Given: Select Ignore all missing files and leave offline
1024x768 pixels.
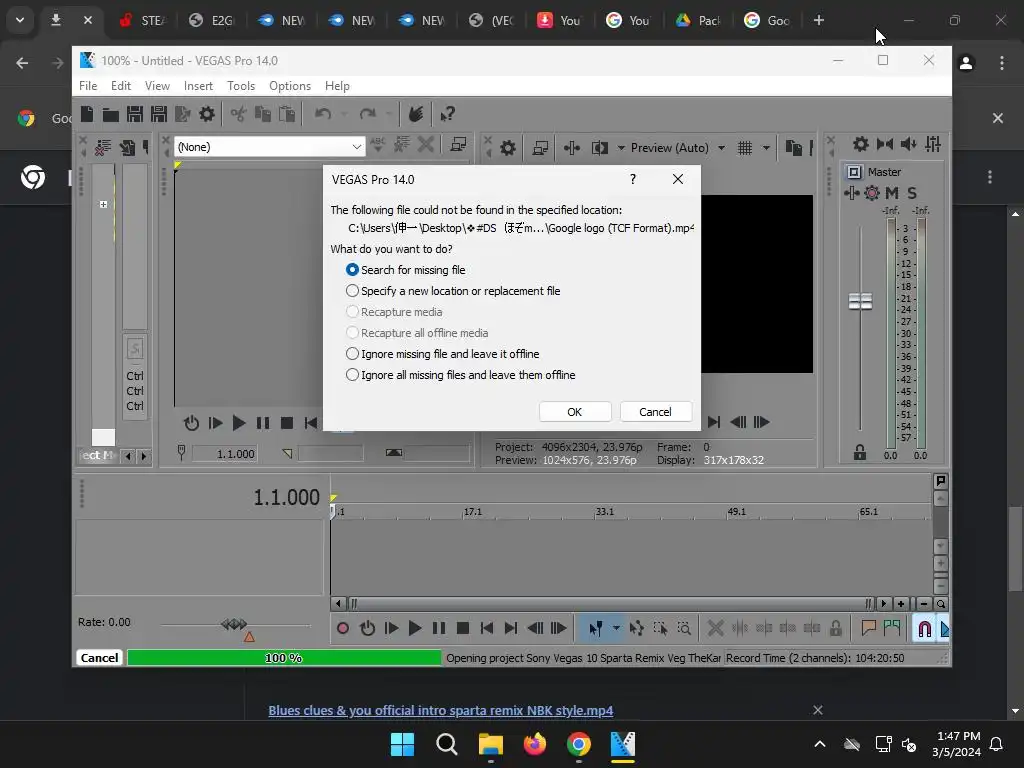Looking at the screenshot, I should [x=460, y=375].
